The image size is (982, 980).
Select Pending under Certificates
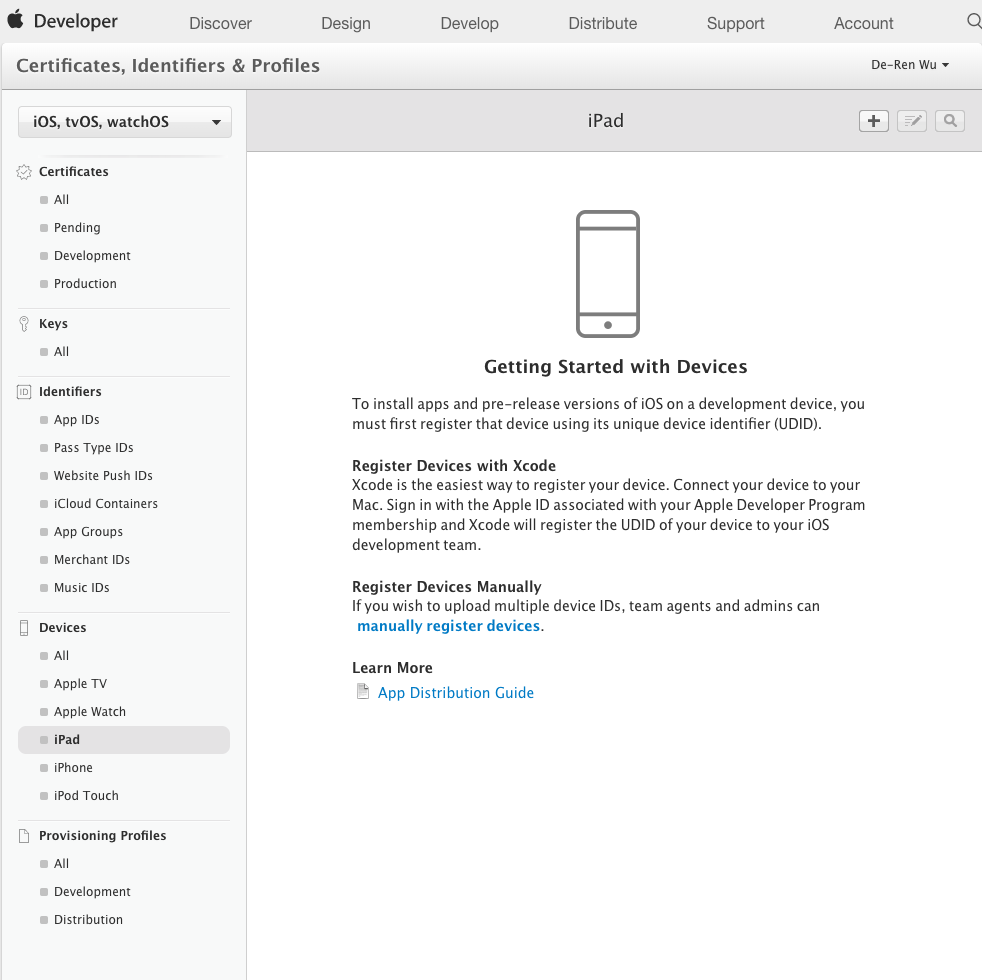coord(77,228)
